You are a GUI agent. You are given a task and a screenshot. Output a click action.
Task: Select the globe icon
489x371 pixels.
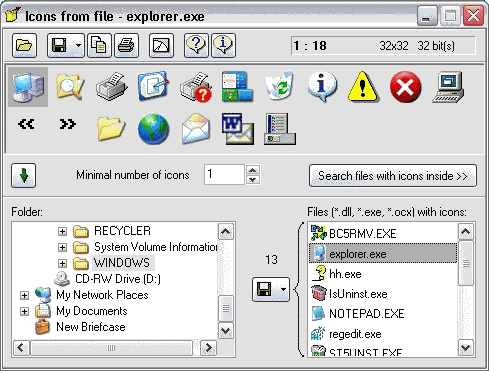153,129
